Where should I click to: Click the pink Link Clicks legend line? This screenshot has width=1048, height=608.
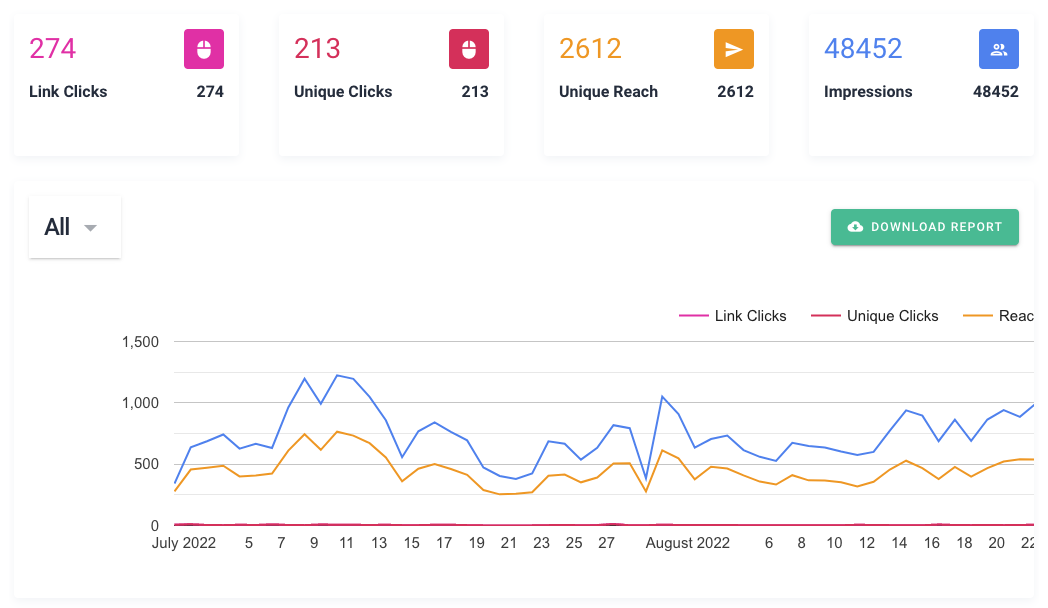[x=693, y=315]
